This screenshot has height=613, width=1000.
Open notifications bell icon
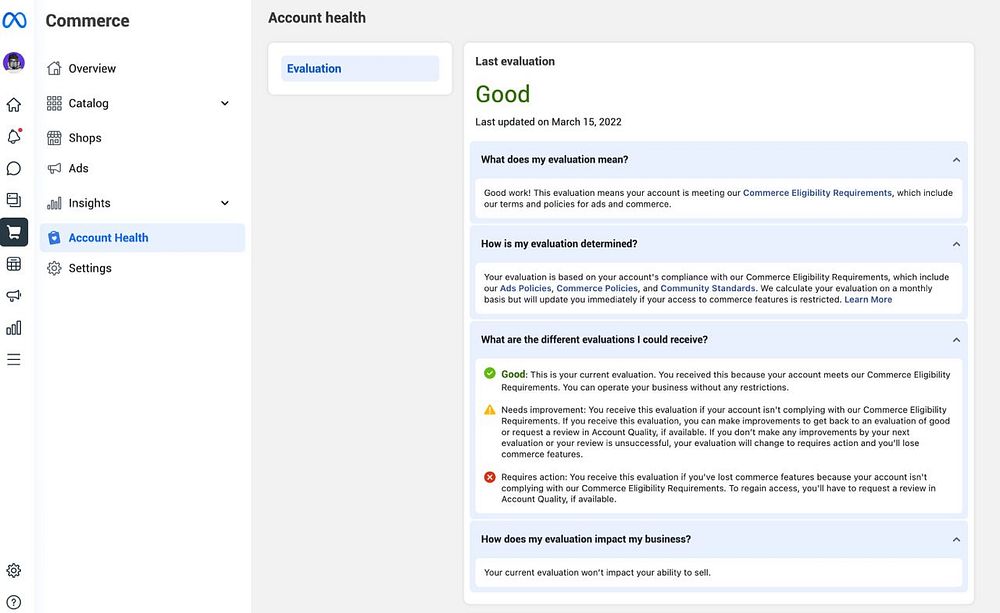(x=13, y=136)
